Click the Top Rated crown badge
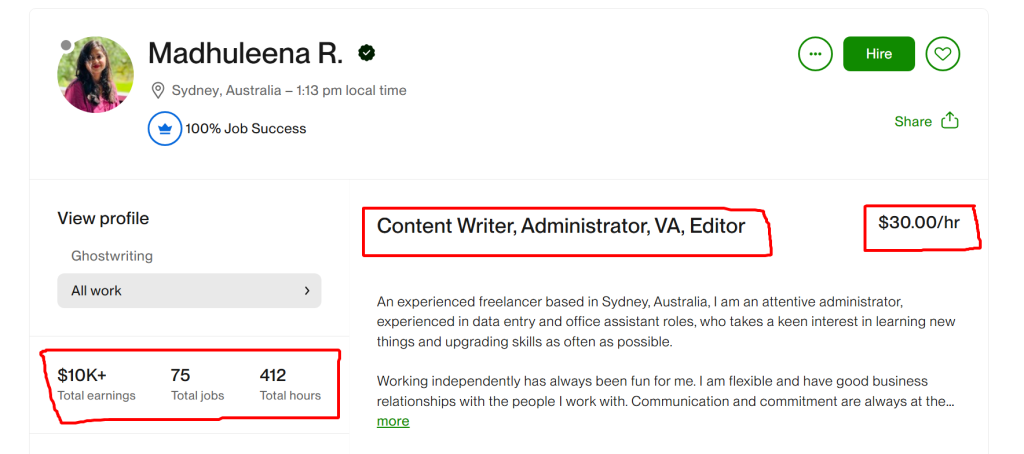The height and width of the screenshot is (454, 1024). point(165,129)
